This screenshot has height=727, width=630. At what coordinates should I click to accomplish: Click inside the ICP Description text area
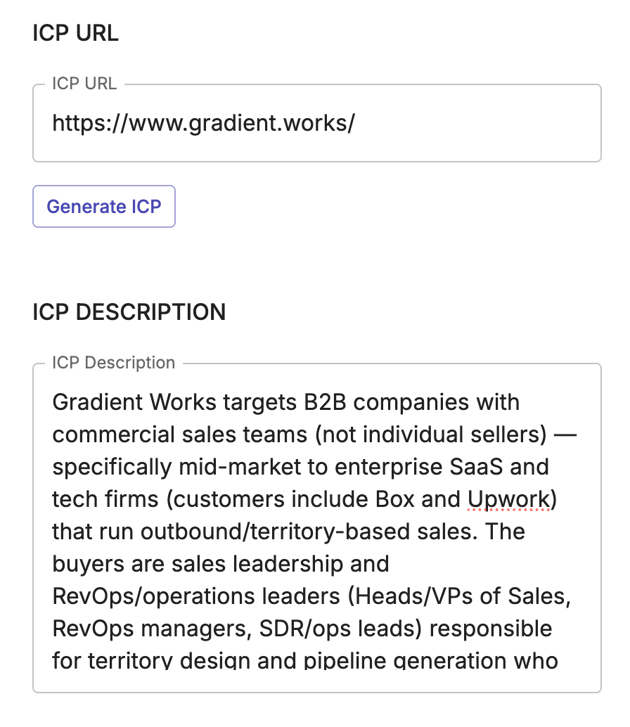pos(317,529)
